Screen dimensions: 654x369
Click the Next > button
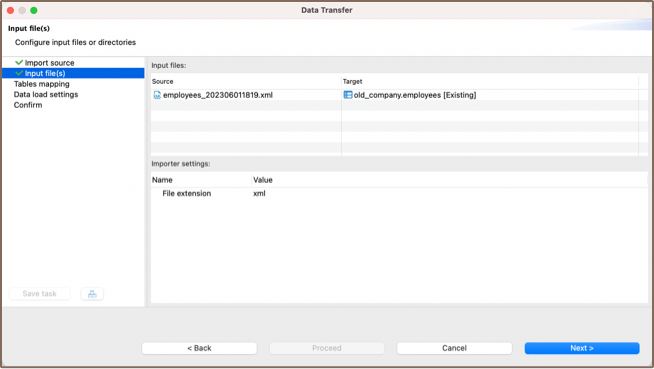click(x=582, y=348)
